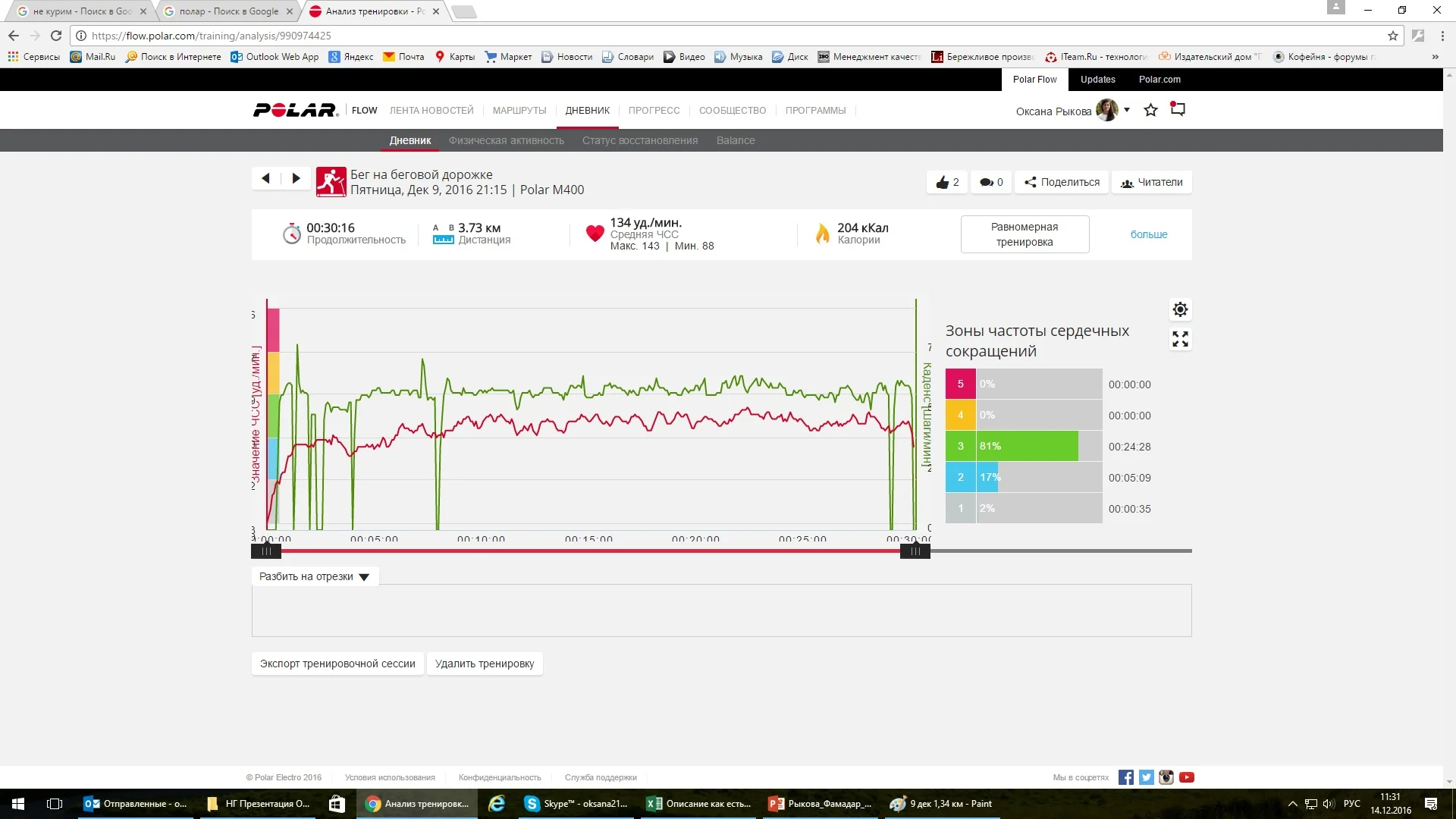This screenshot has height=819, width=1456.
Task: Show more stats via "больше" link
Action: point(1148,234)
